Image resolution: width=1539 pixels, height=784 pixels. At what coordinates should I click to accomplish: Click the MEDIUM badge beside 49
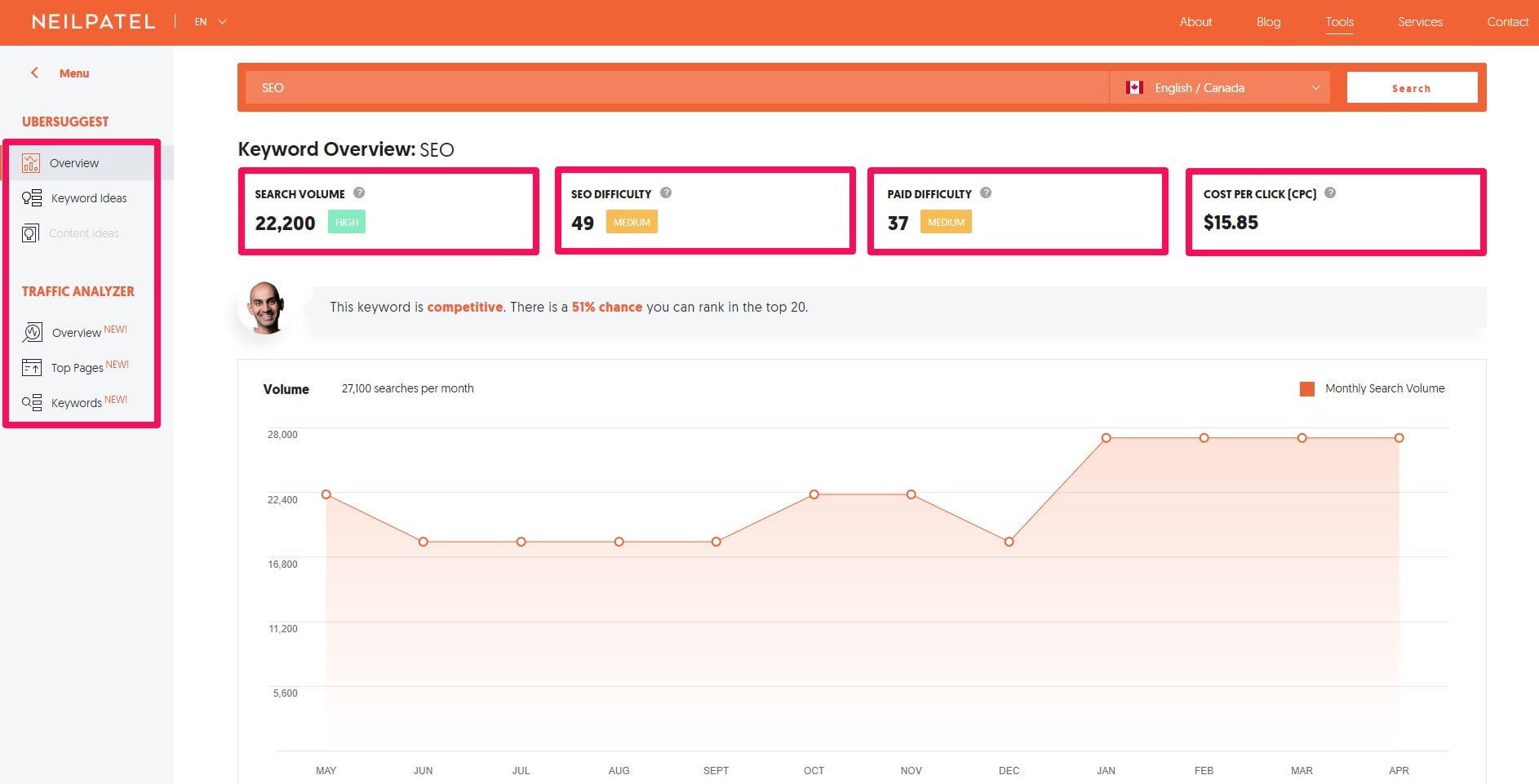tap(632, 222)
